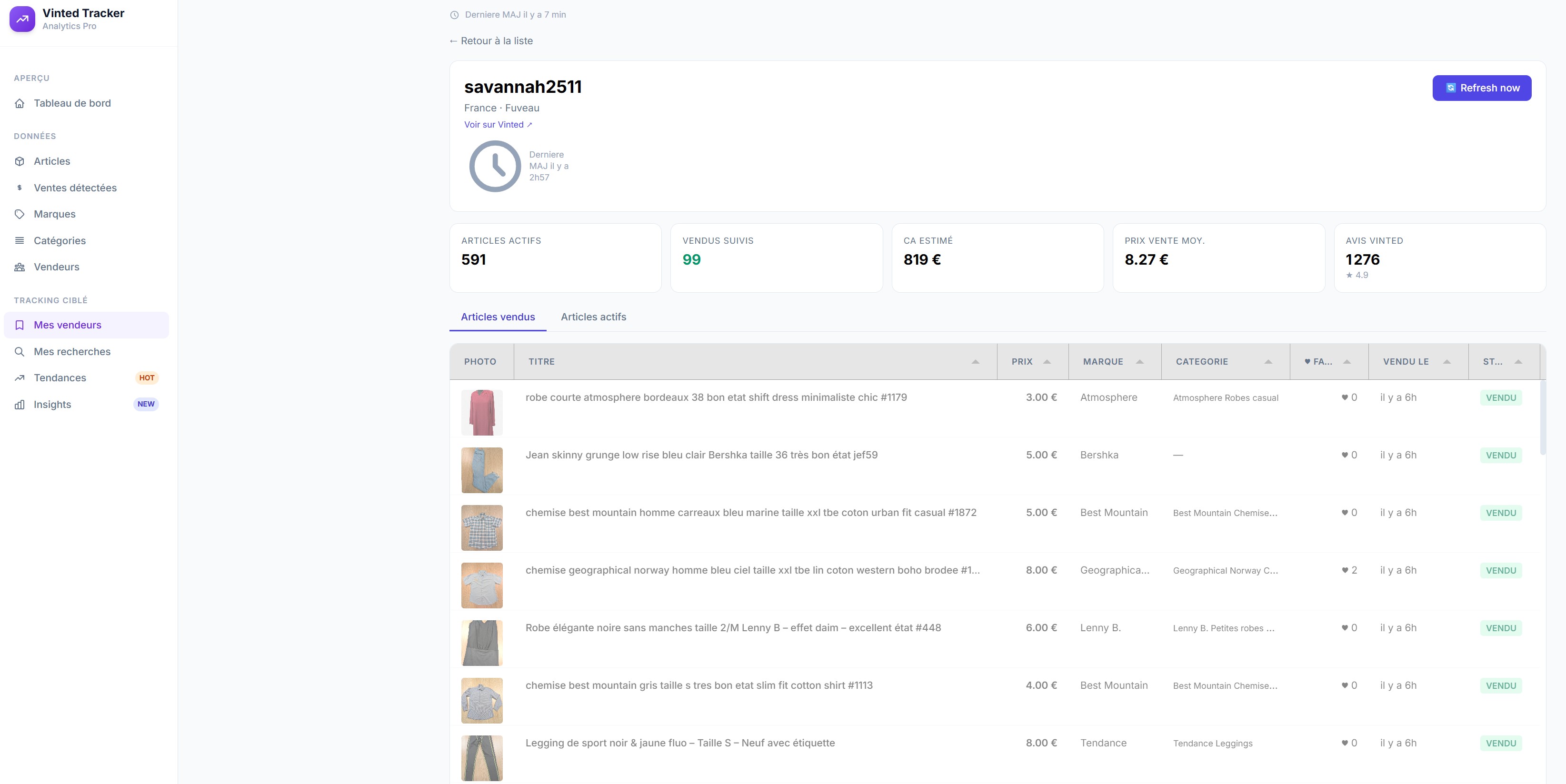Viewport: 1566px width, 784px height.
Task: Open the bordeaux robe courte photo thumbnail
Action: (482, 413)
